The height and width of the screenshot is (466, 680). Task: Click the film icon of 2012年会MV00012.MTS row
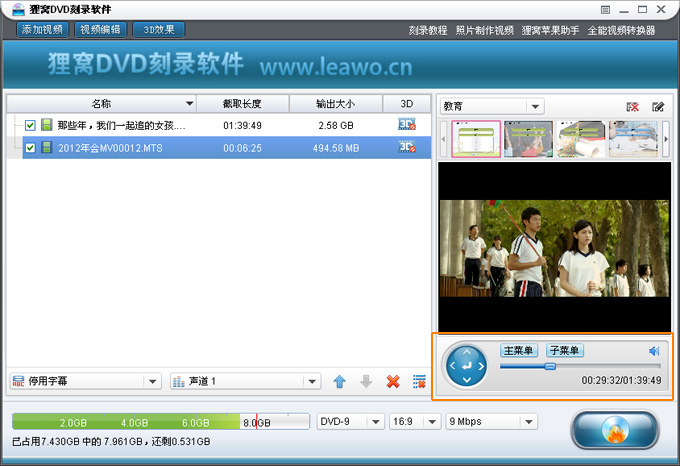[46, 147]
